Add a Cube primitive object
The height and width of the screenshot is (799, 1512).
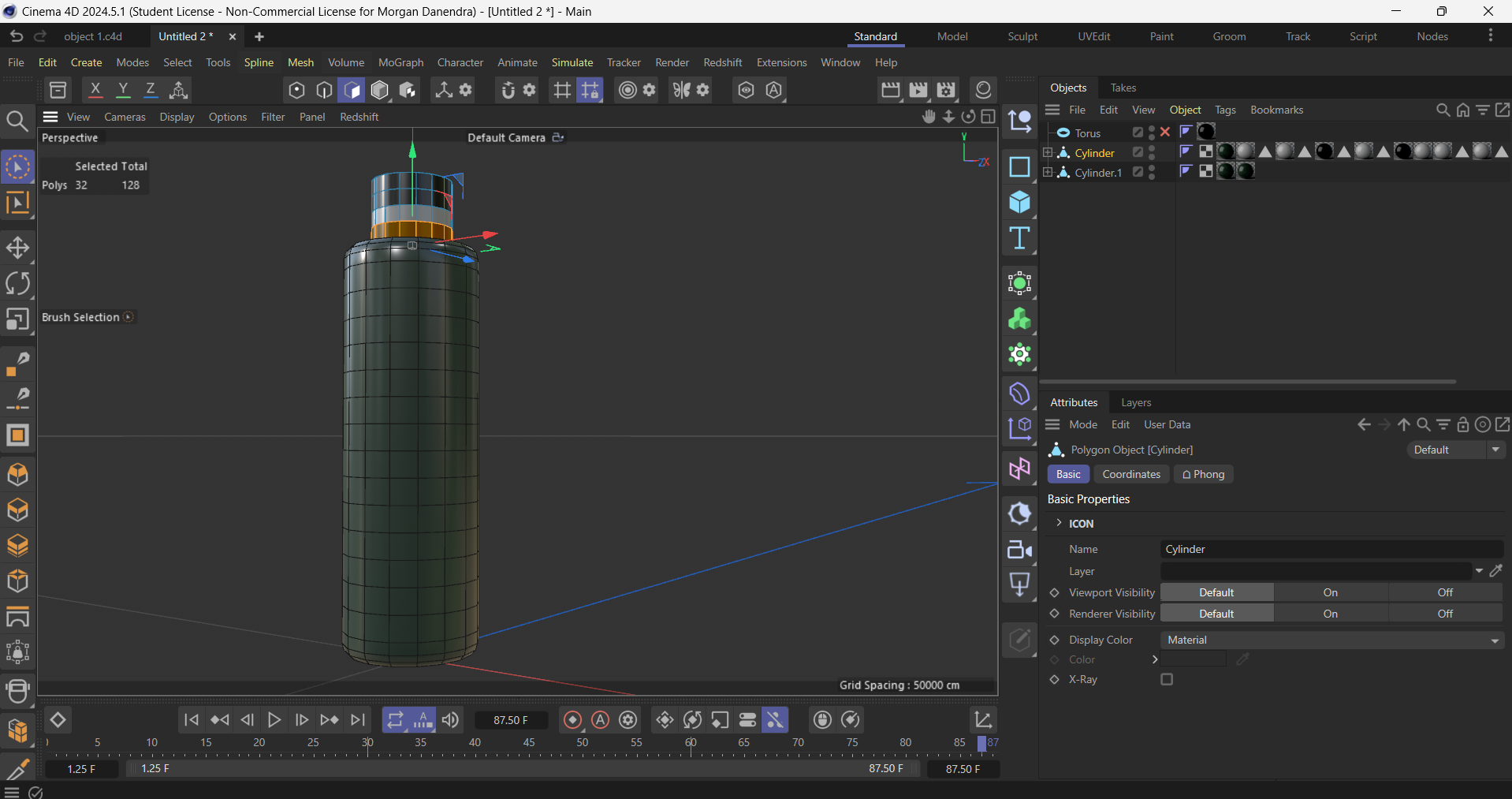coord(1019,203)
